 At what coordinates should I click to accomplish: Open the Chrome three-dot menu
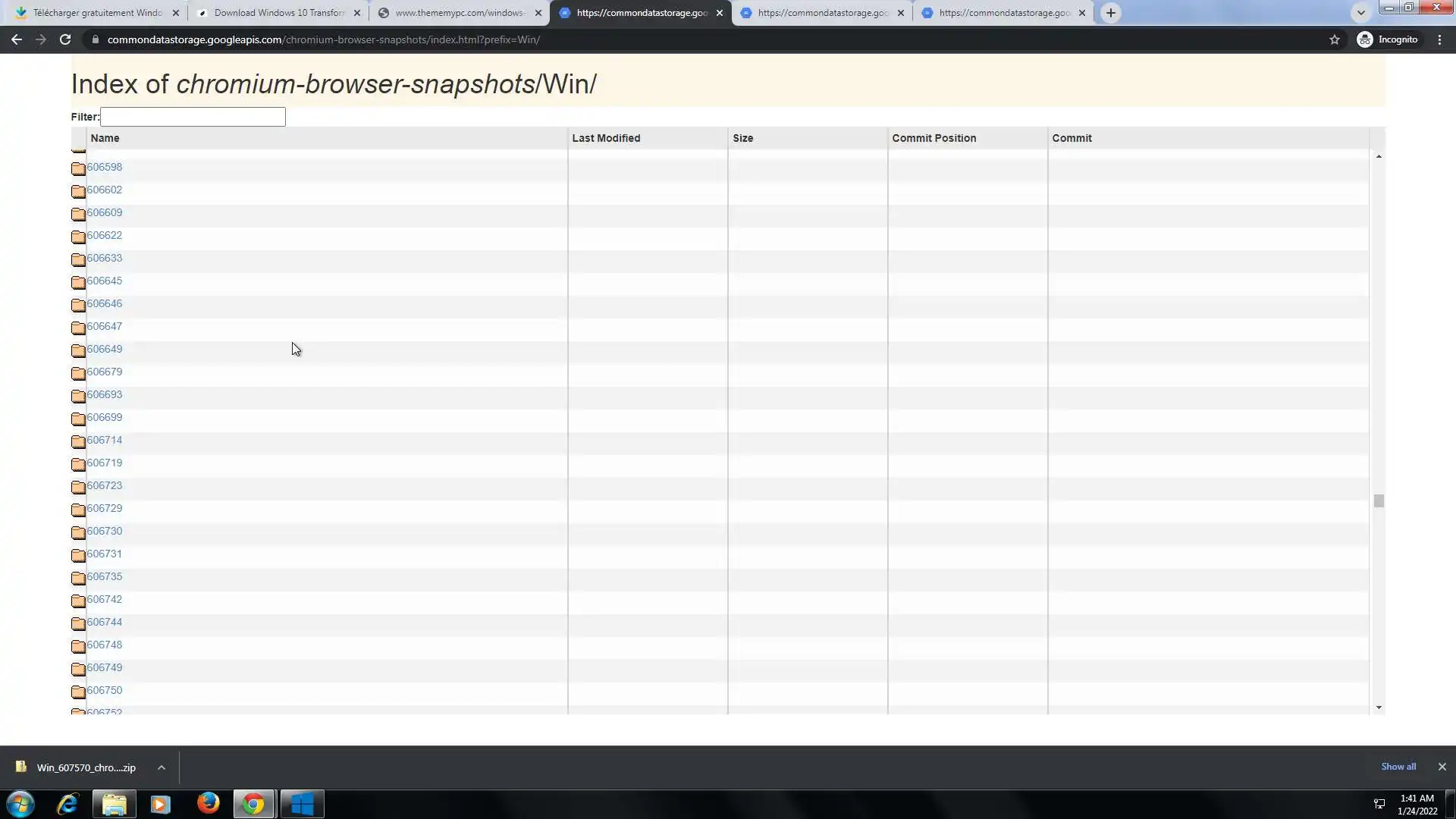(x=1439, y=39)
